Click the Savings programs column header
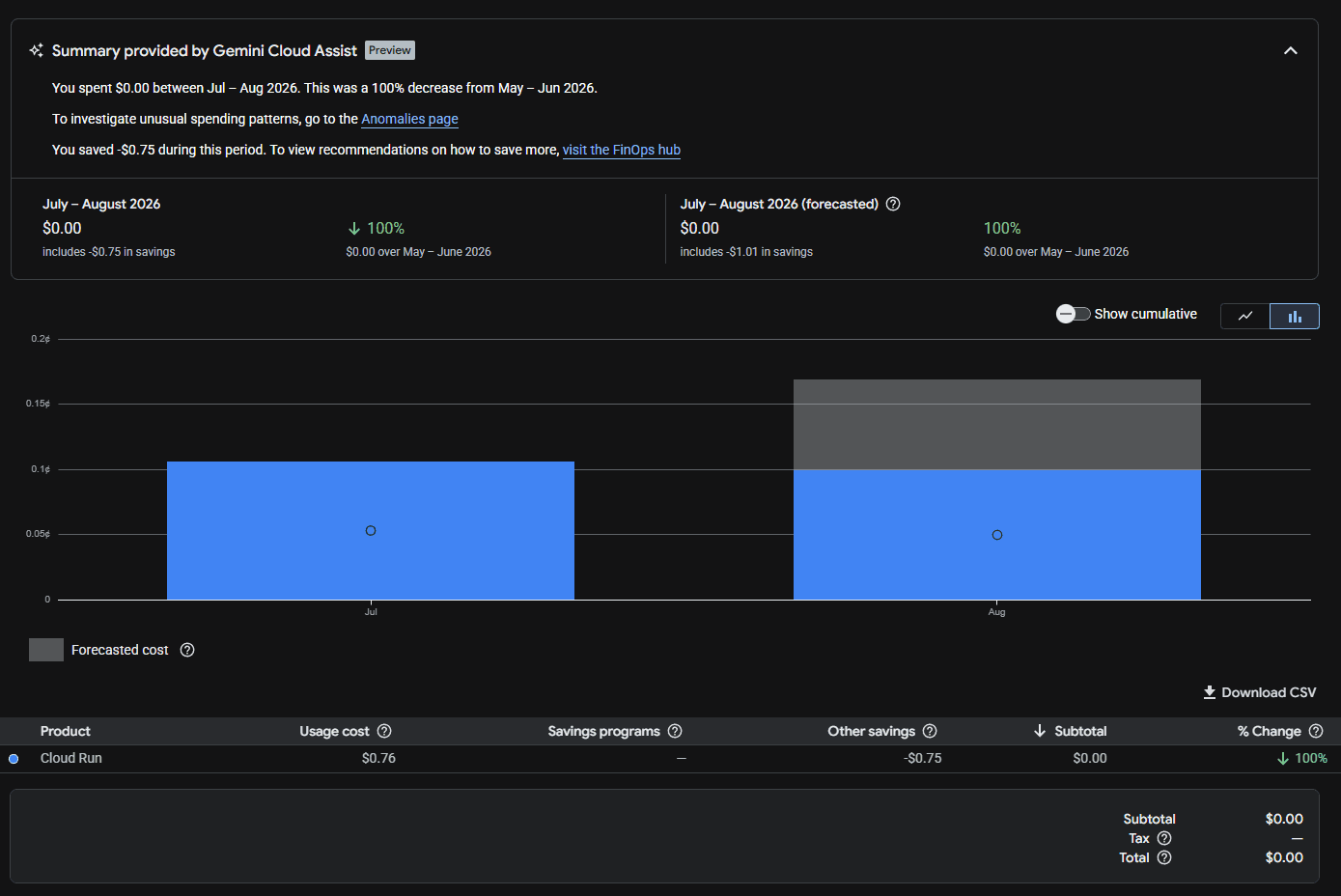 (x=604, y=731)
